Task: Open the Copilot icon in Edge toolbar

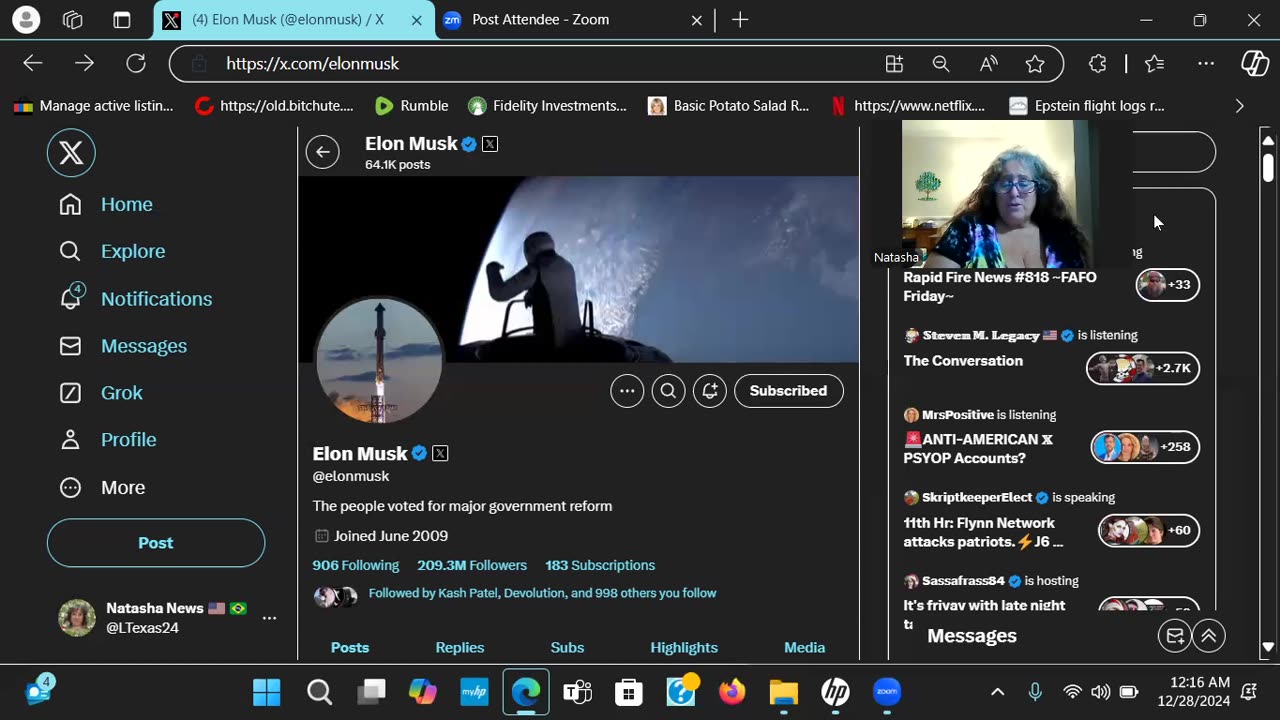Action: coord(1255,63)
